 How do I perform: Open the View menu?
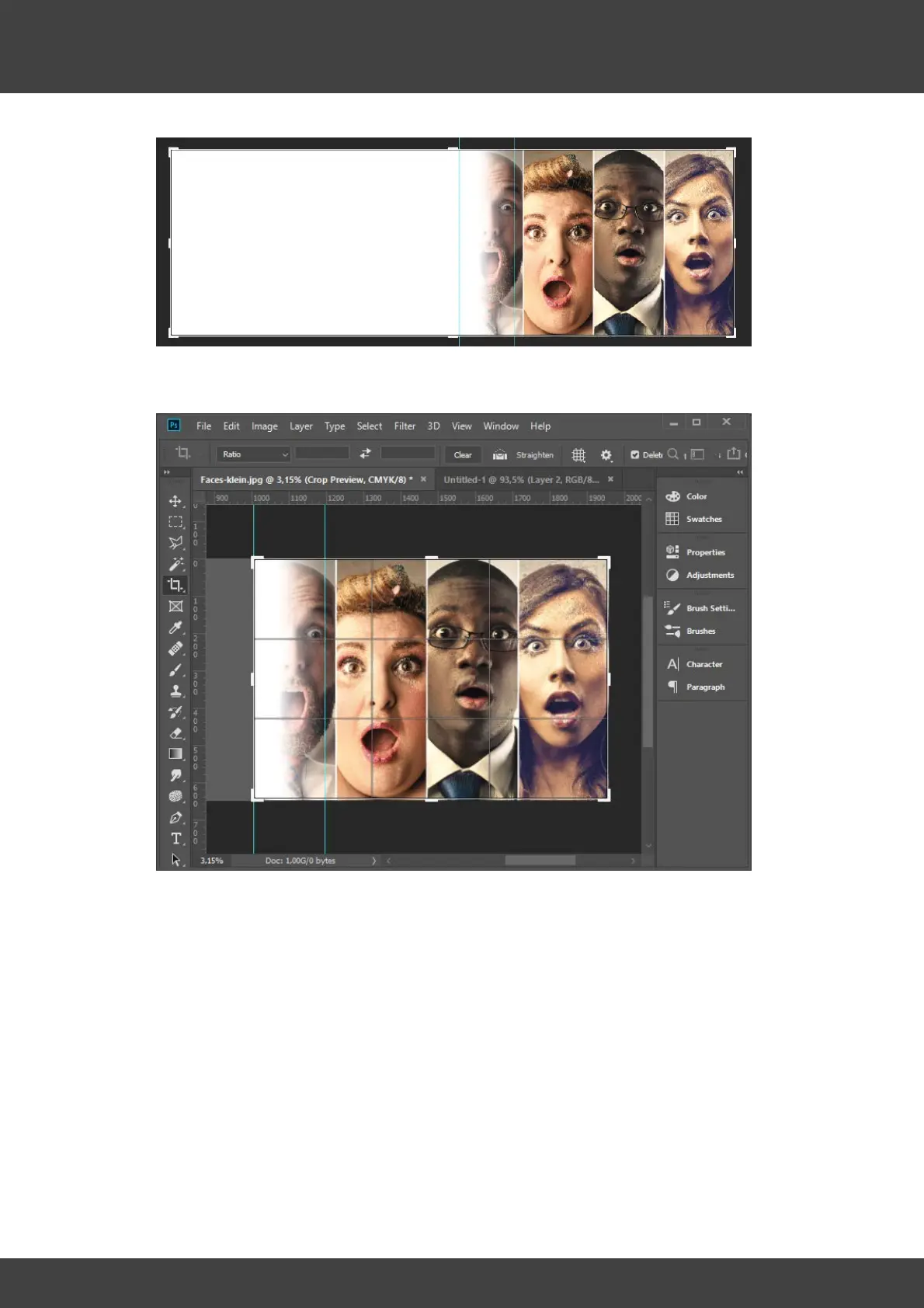pos(461,426)
